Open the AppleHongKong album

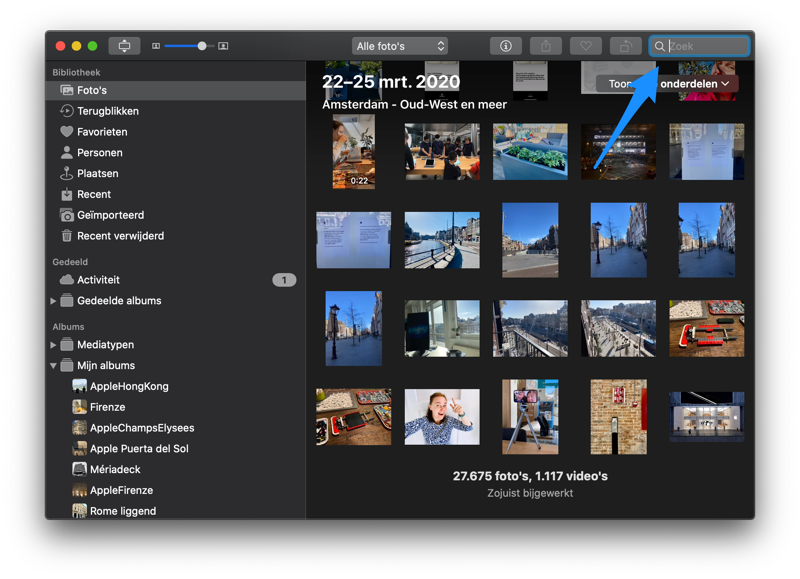(176, 387)
